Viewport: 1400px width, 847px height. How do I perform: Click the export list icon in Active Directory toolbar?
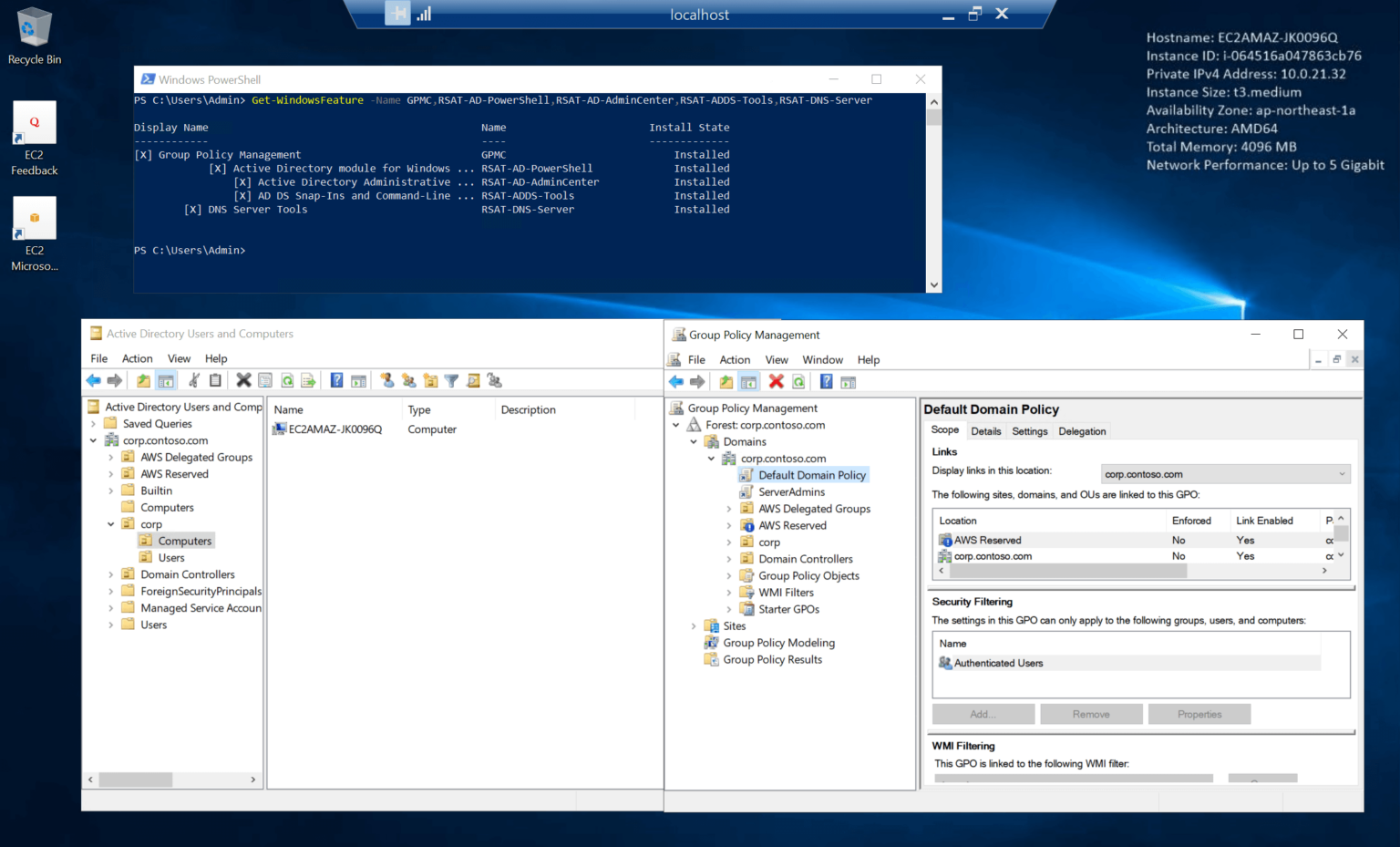pos(308,380)
